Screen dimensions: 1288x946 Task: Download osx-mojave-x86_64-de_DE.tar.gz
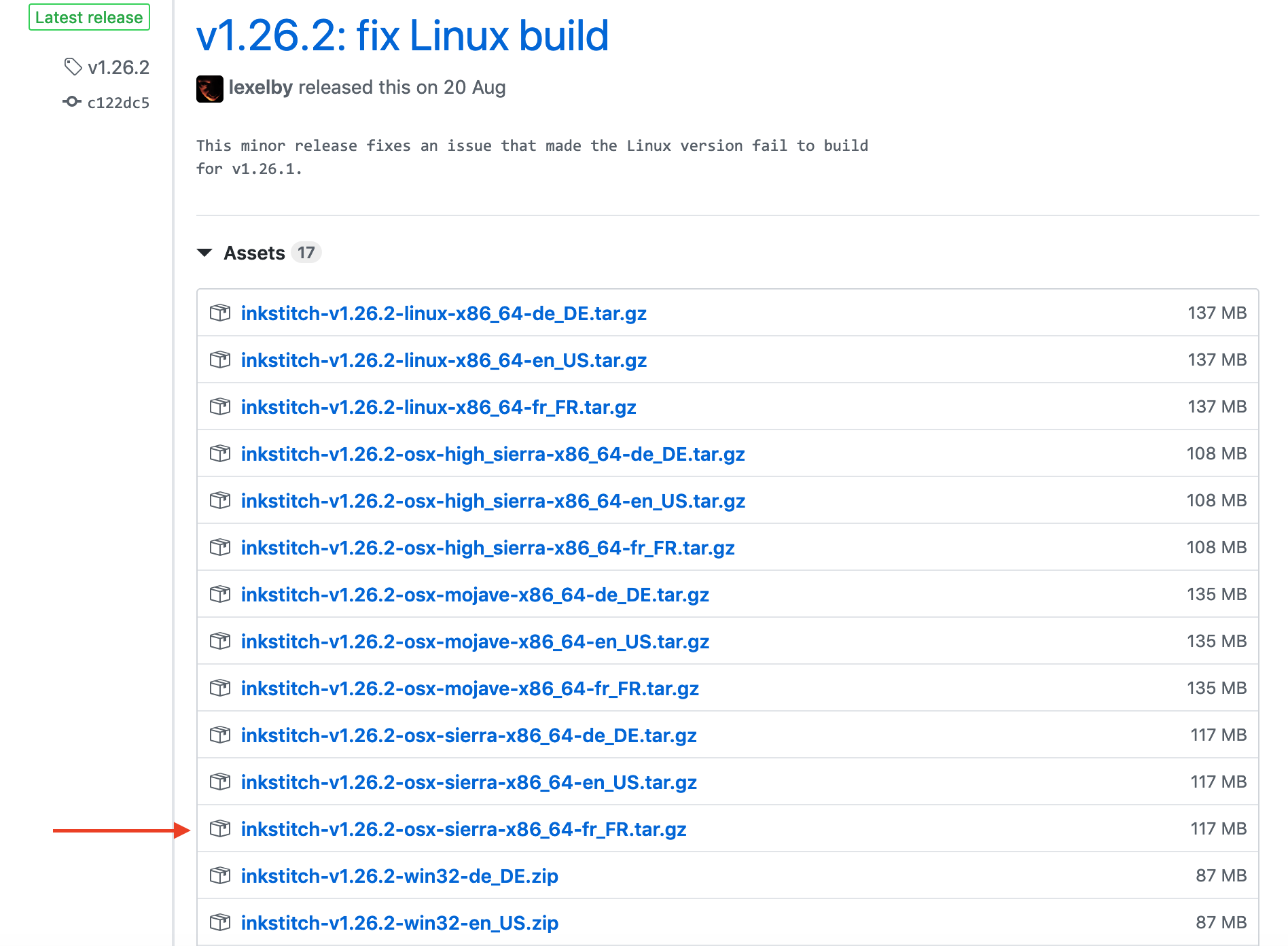[475, 595]
